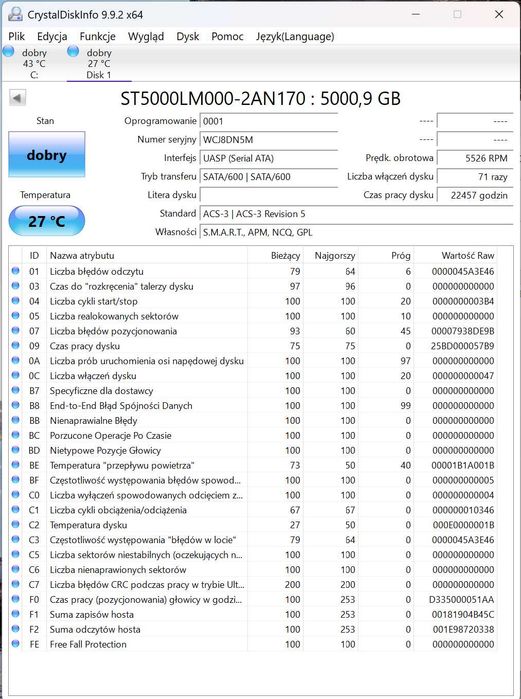Click the Nazwa atrybutu column header
Screen dimensions: 521x699
point(147,256)
